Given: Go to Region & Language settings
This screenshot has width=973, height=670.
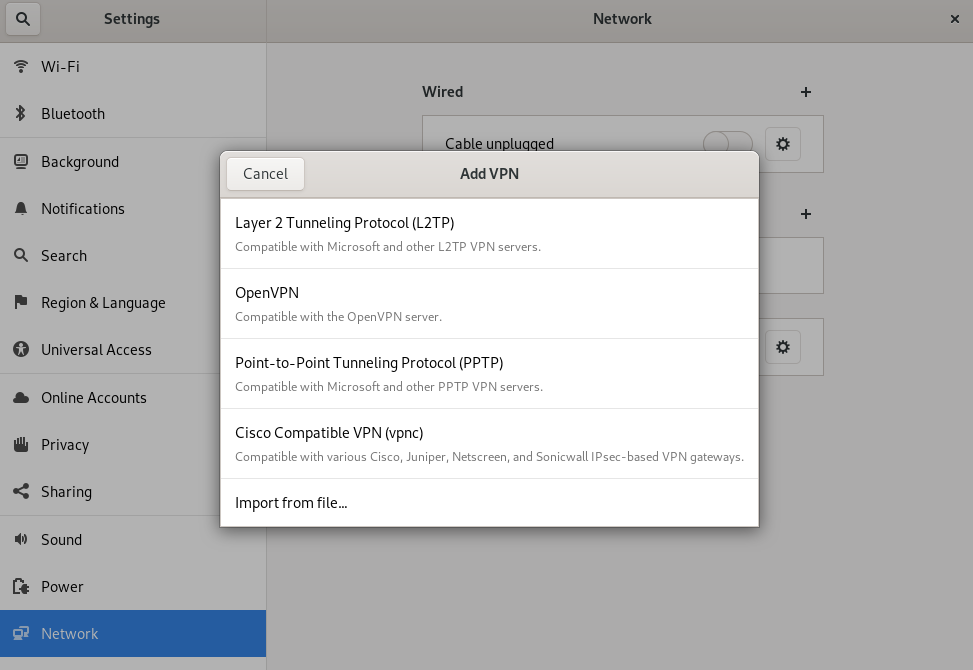Looking at the screenshot, I should 103,303.
